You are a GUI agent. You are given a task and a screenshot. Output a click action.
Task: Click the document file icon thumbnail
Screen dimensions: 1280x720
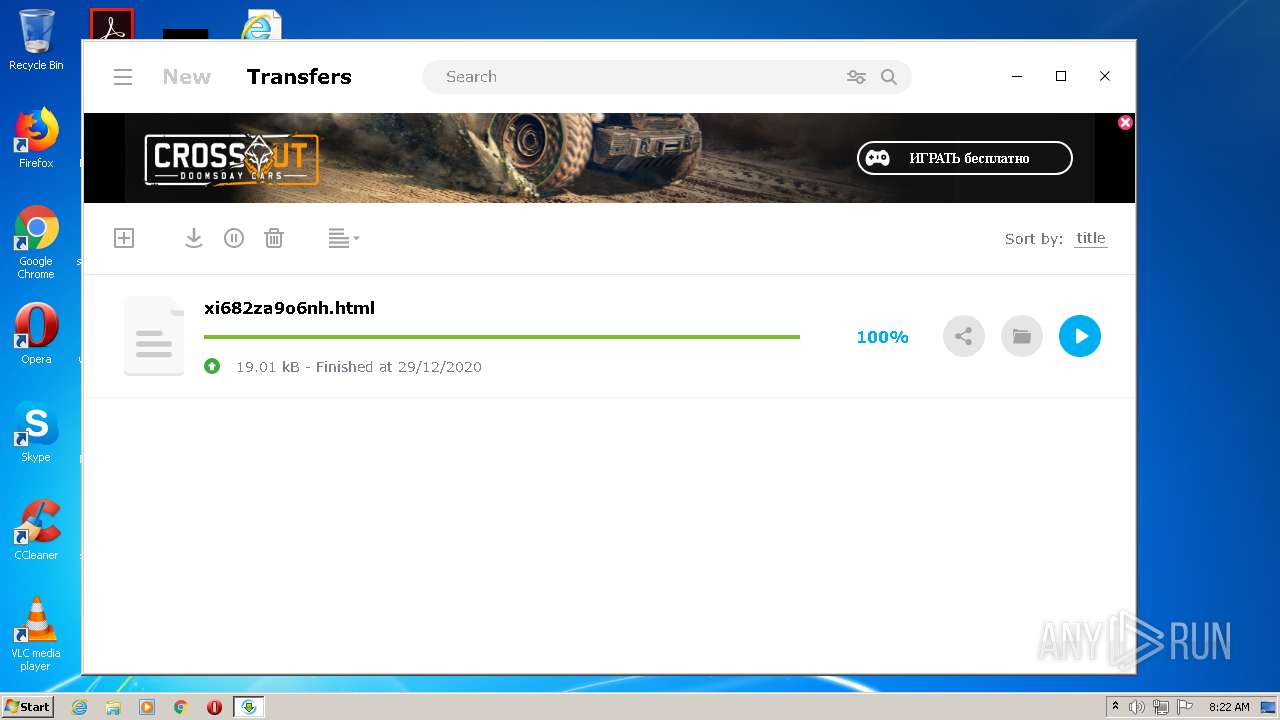tap(154, 336)
